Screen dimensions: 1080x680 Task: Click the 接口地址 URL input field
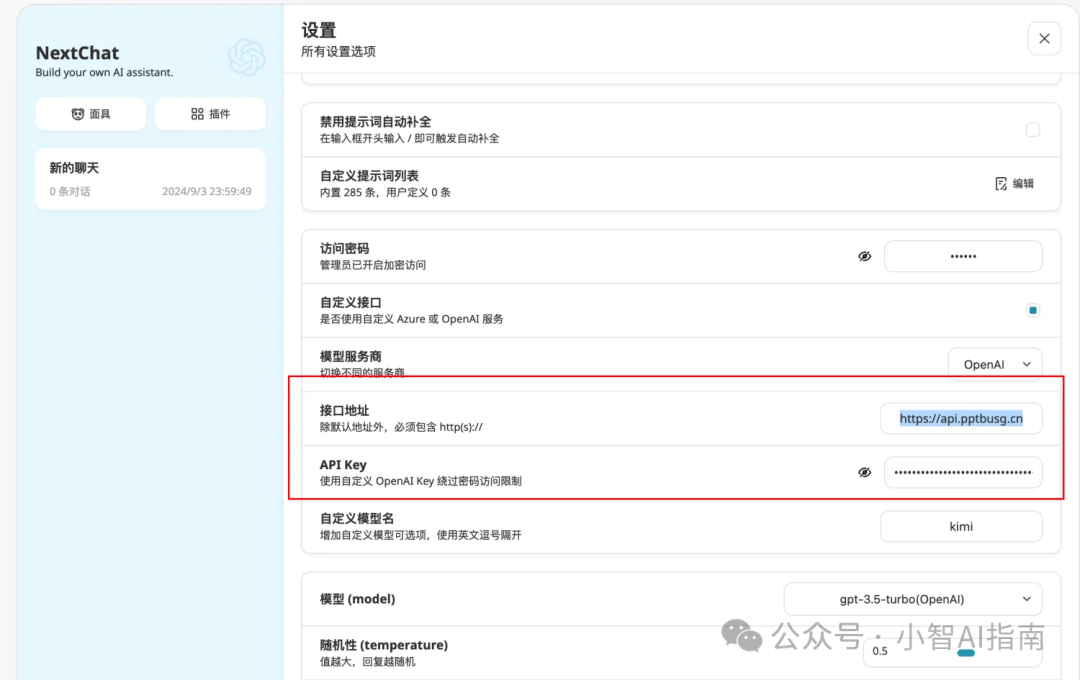tap(961, 418)
